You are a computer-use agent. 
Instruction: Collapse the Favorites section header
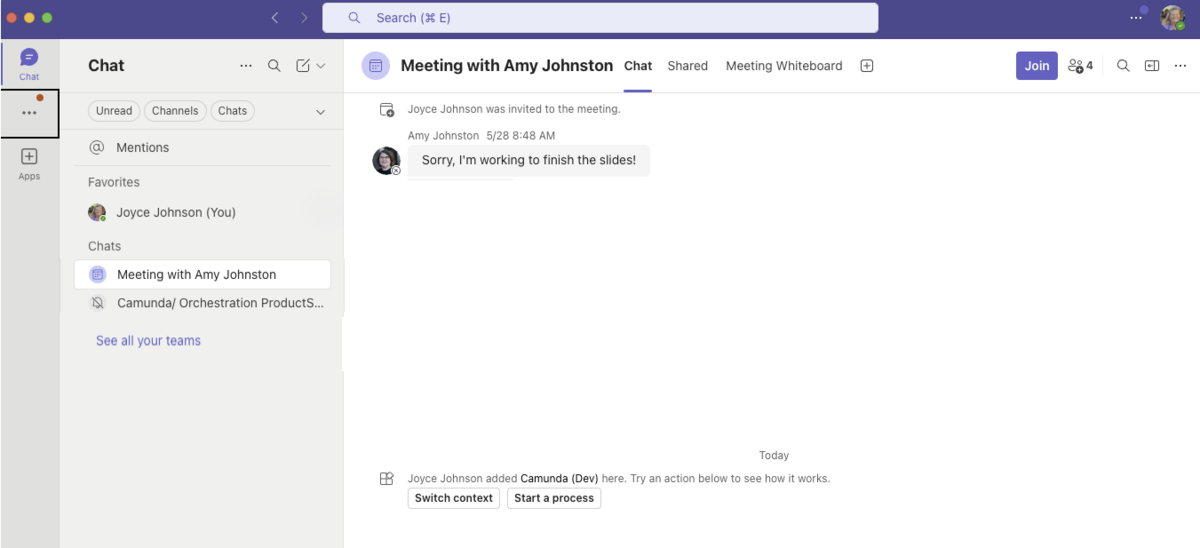click(114, 182)
